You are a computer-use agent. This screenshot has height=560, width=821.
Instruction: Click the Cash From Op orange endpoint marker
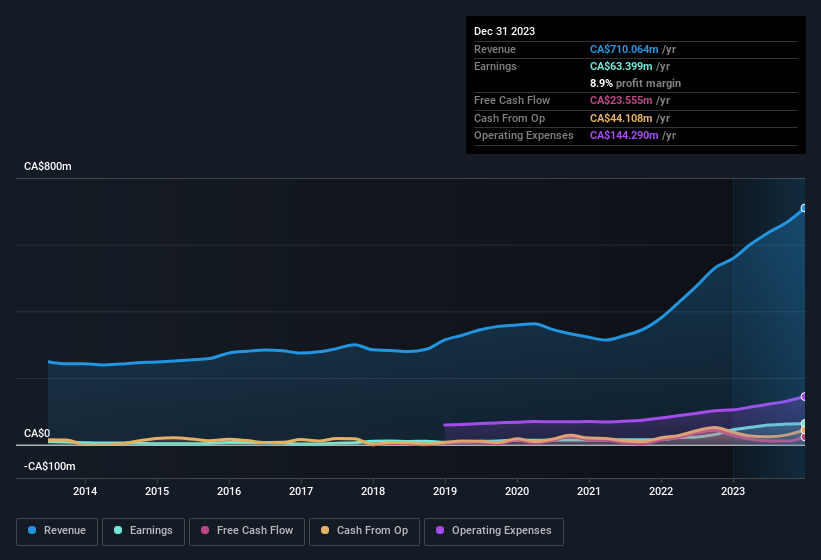click(x=804, y=430)
